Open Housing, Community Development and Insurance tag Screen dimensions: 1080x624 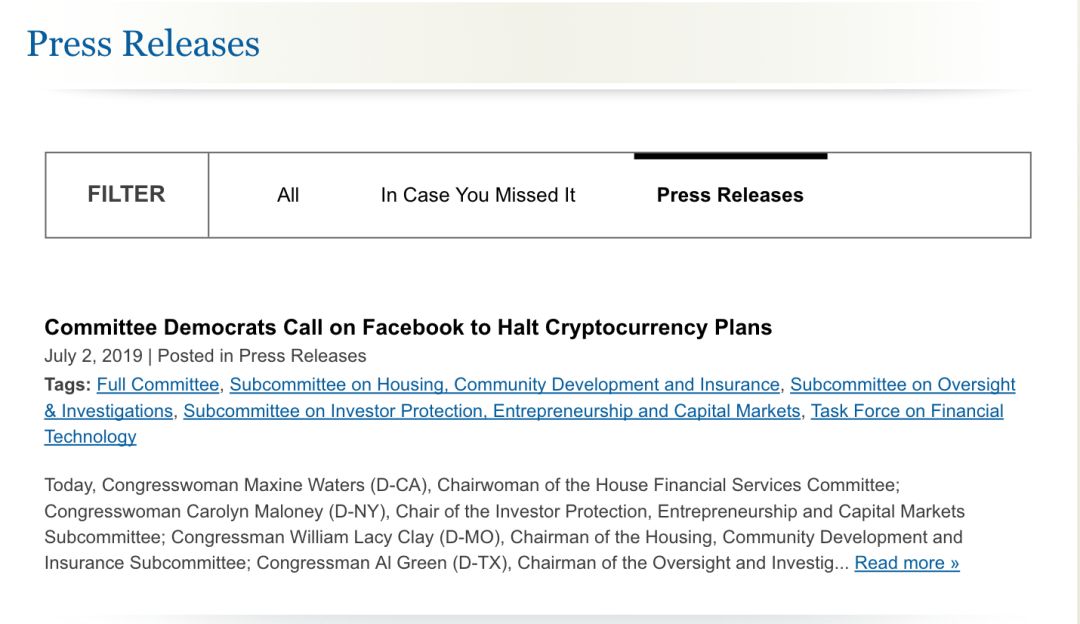(504, 384)
